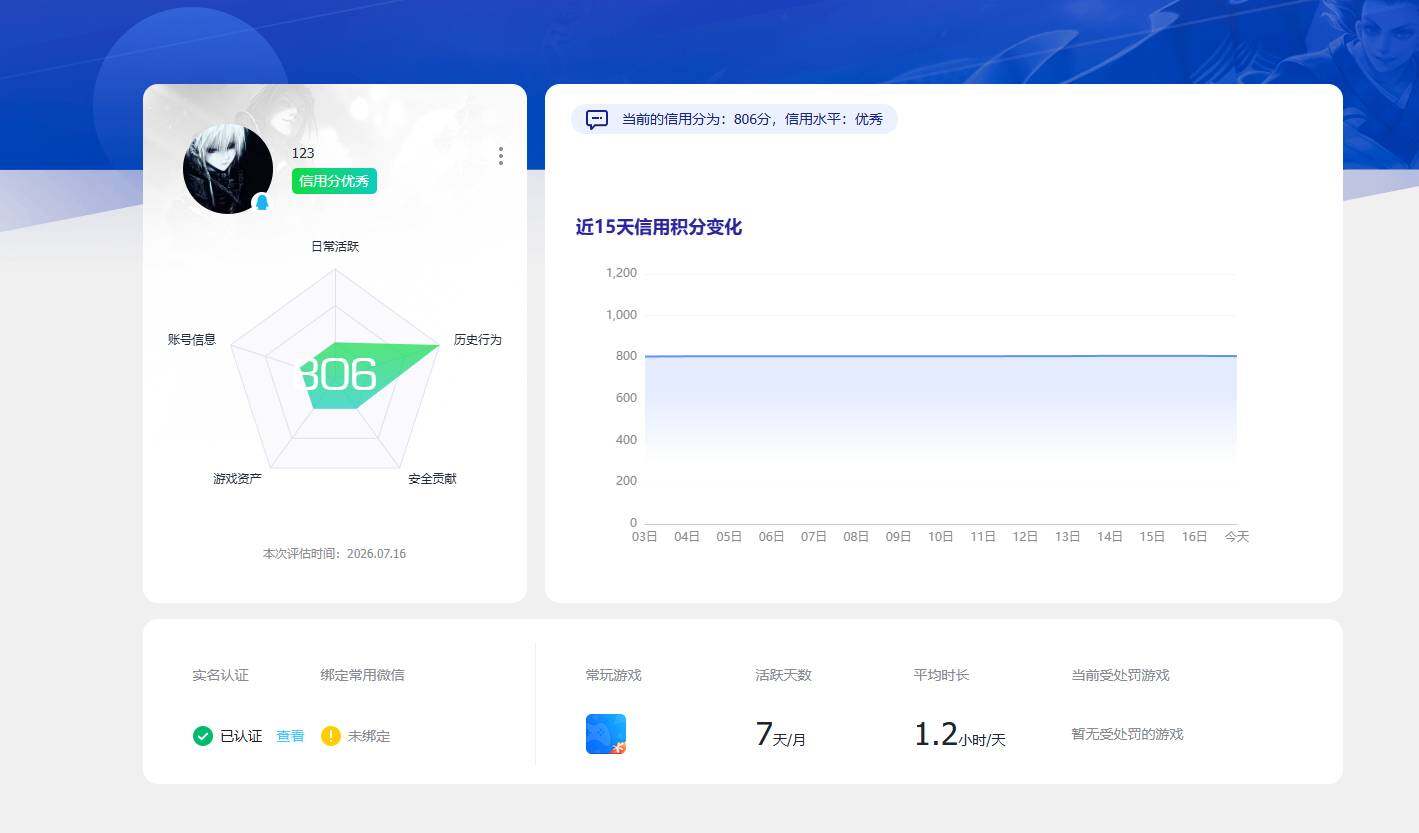Click the 实名认证 heading
The width and height of the screenshot is (1419, 833).
click(221, 675)
